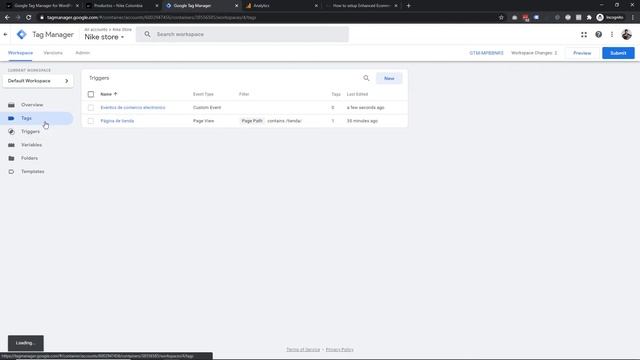Click the Search workspace input field
The width and height of the screenshot is (640, 360).
pos(242,34)
